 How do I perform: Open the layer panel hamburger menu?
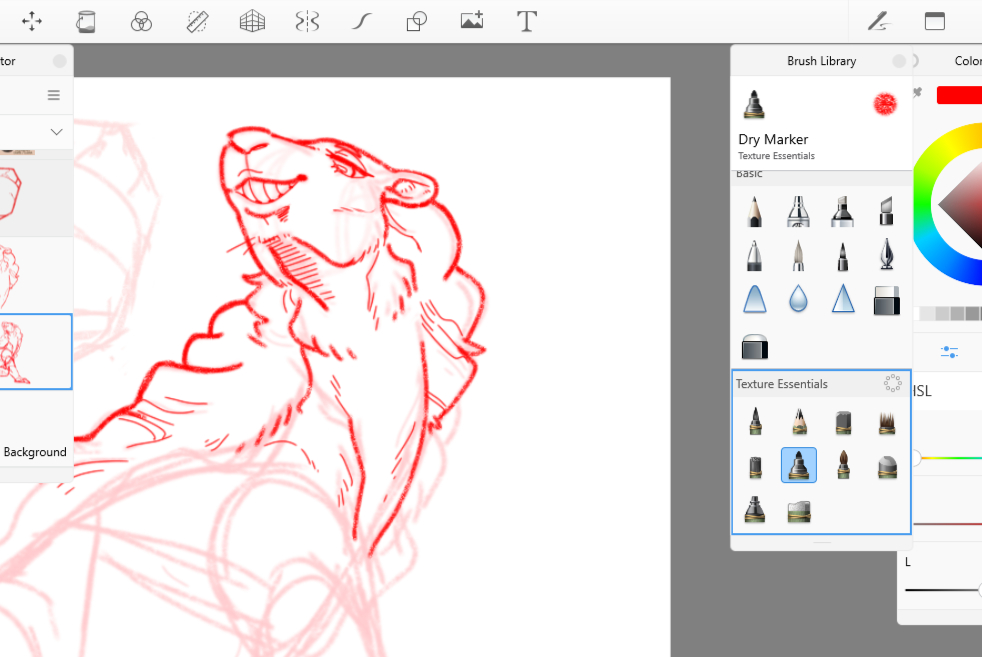(x=54, y=95)
